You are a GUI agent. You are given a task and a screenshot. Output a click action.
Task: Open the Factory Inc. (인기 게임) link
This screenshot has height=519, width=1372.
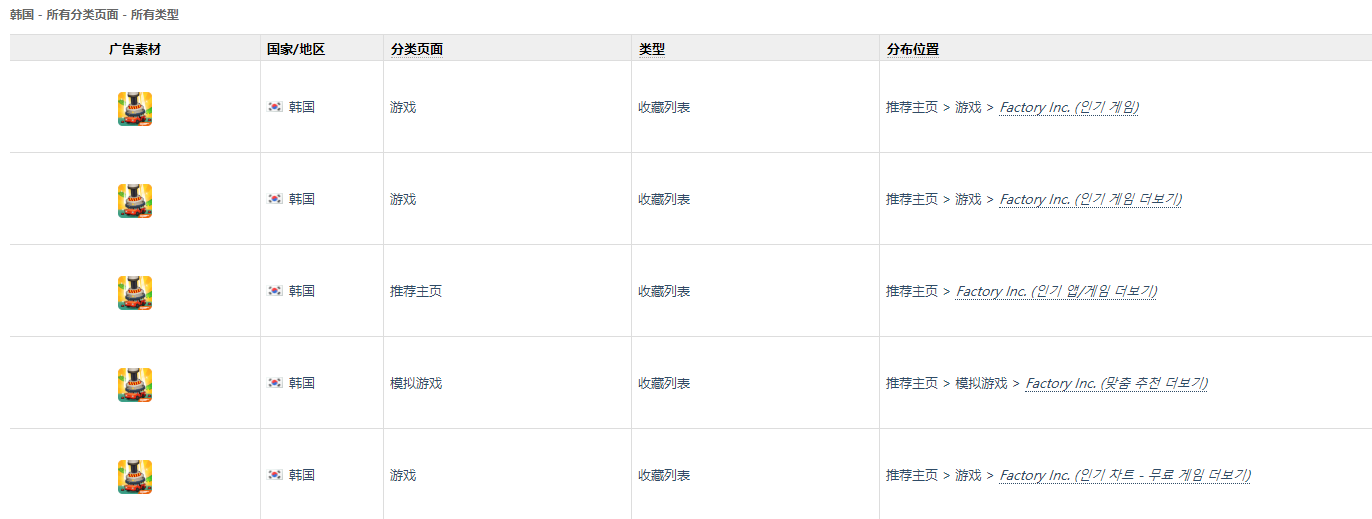1069,107
